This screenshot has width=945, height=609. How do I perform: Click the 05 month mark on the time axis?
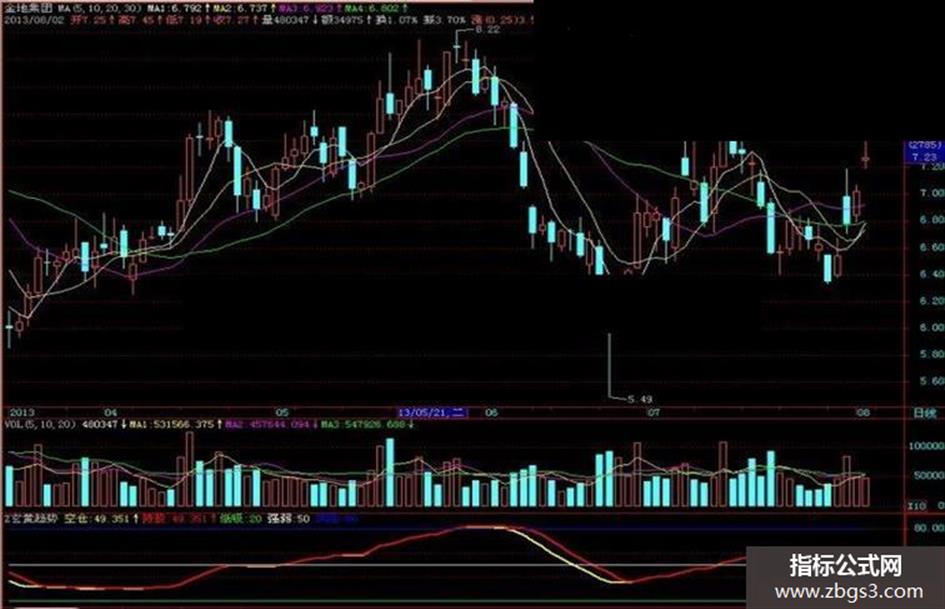282,412
